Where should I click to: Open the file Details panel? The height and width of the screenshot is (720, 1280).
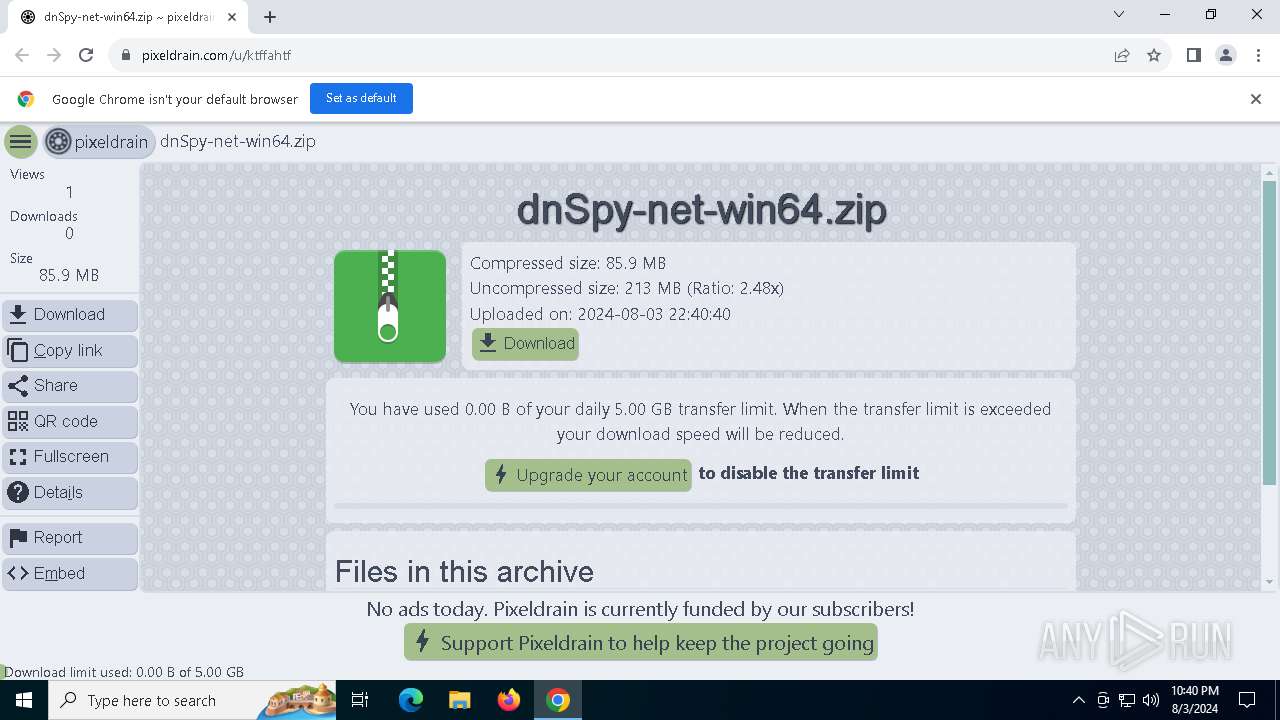coord(70,493)
